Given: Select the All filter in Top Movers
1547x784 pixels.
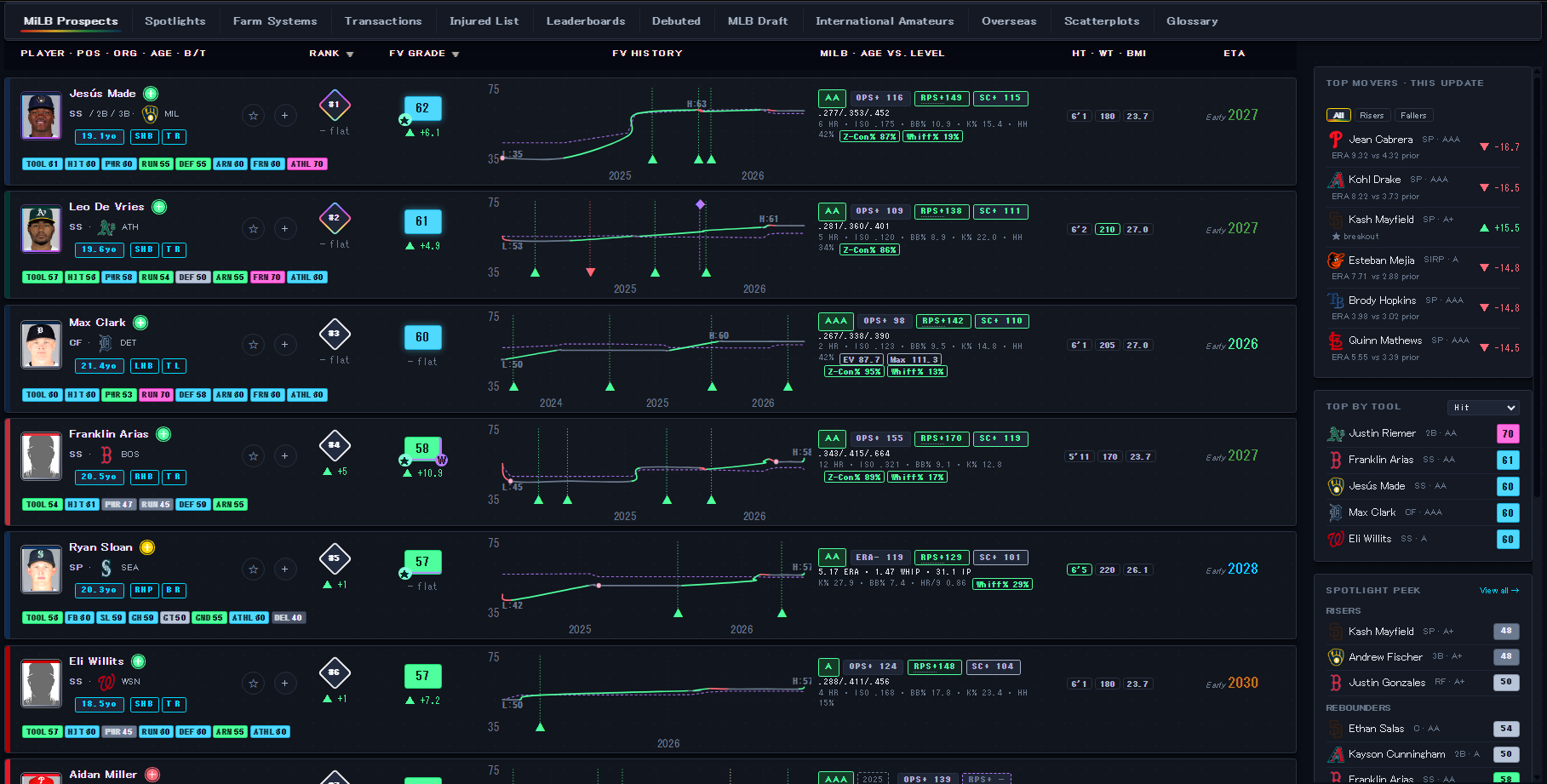Looking at the screenshot, I should (1338, 116).
